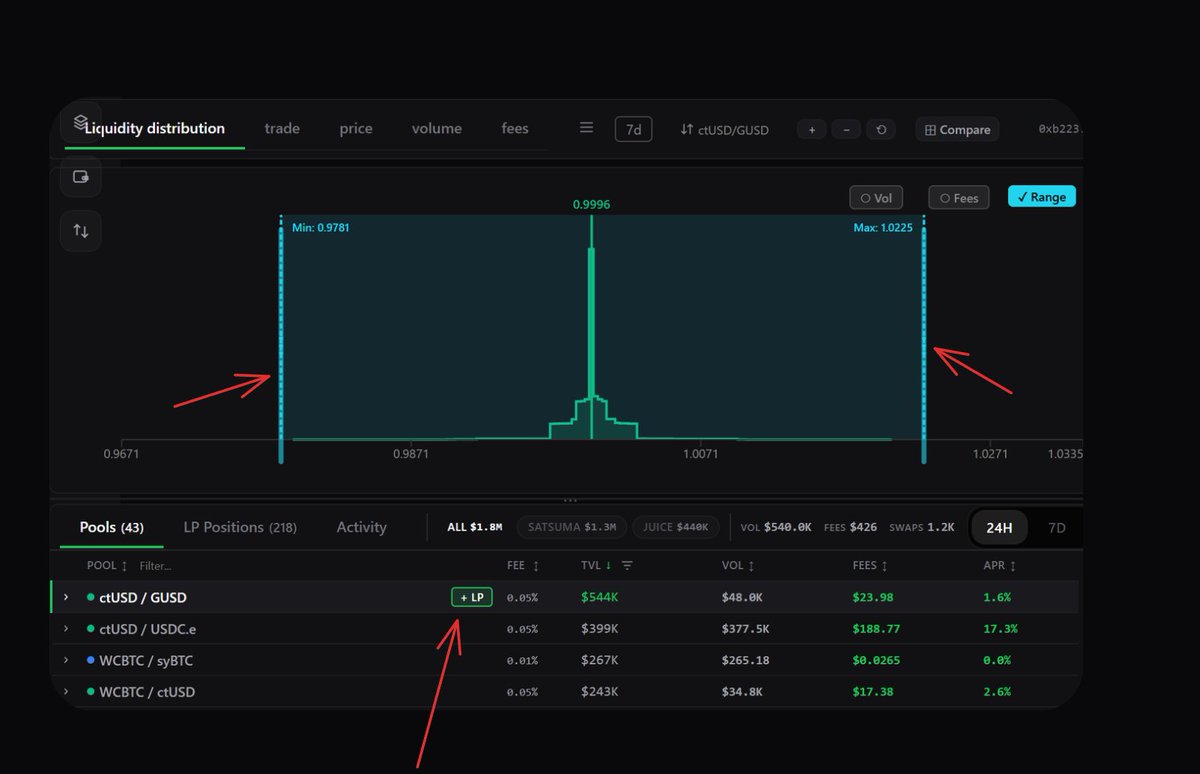Click the $544K TVL value
Image resolution: width=1200 pixels, height=774 pixels.
[599, 597]
